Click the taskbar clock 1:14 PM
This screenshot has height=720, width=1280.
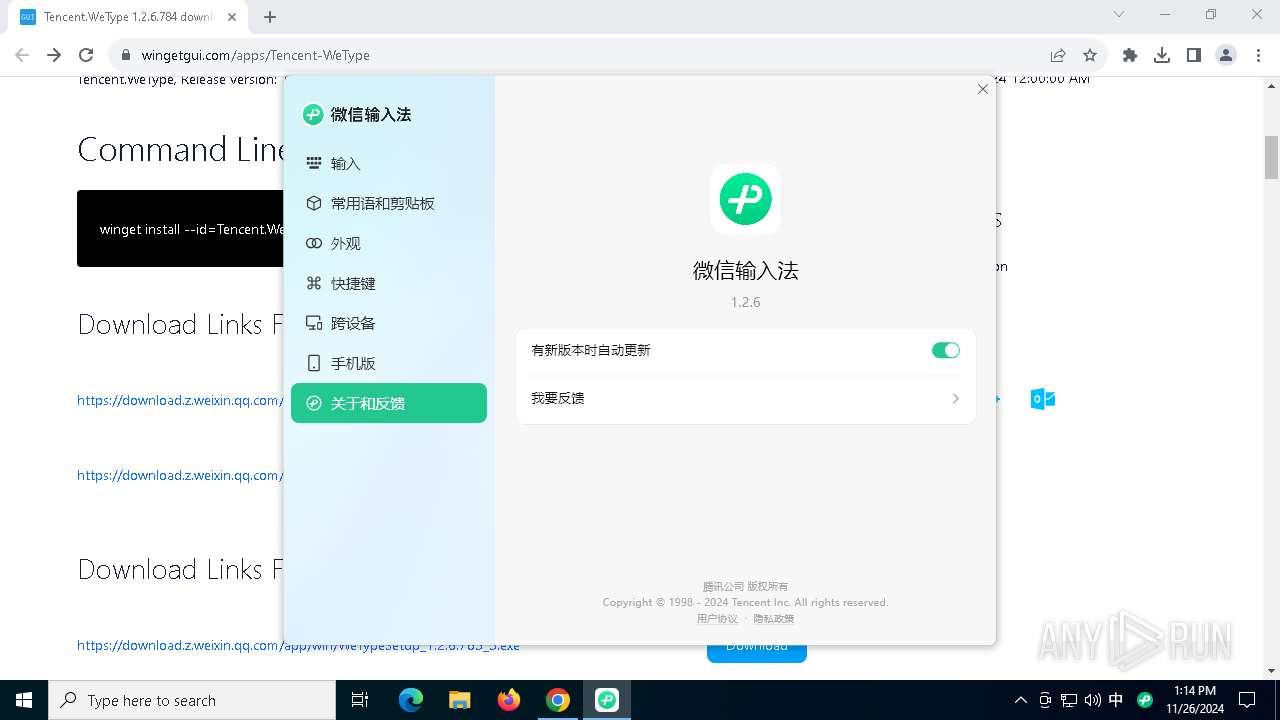pyautogui.click(x=1194, y=691)
